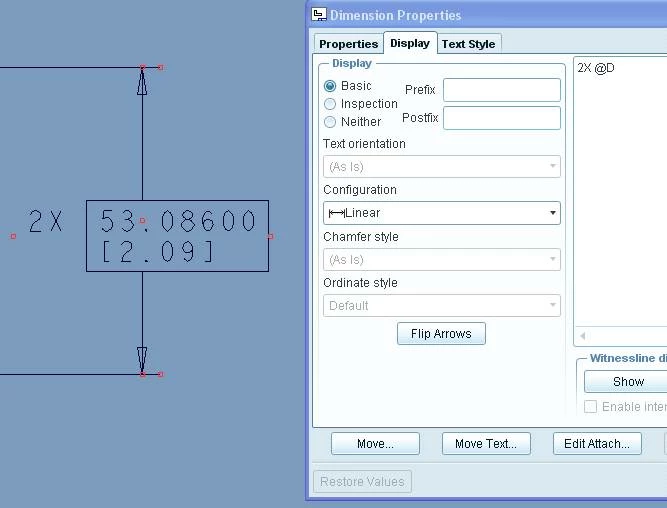667x508 pixels.
Task: Click the Linear configuration icon in dropdown
Action: (336, 213)
